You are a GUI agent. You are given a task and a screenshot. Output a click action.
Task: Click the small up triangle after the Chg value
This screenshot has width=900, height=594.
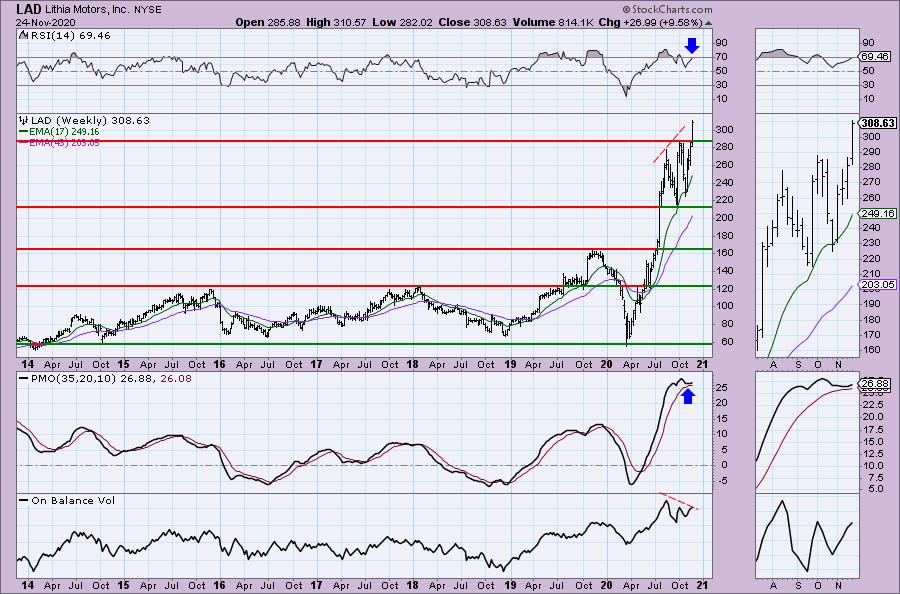708,24
